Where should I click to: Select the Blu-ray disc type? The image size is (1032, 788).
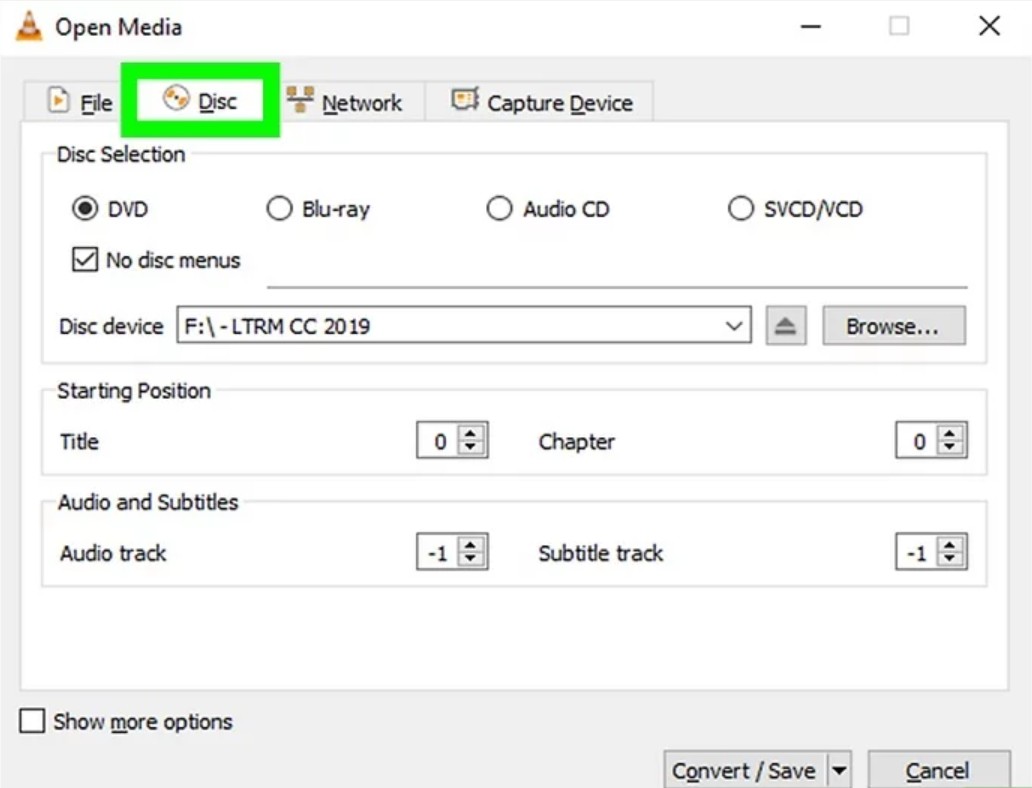pos(278,208)
